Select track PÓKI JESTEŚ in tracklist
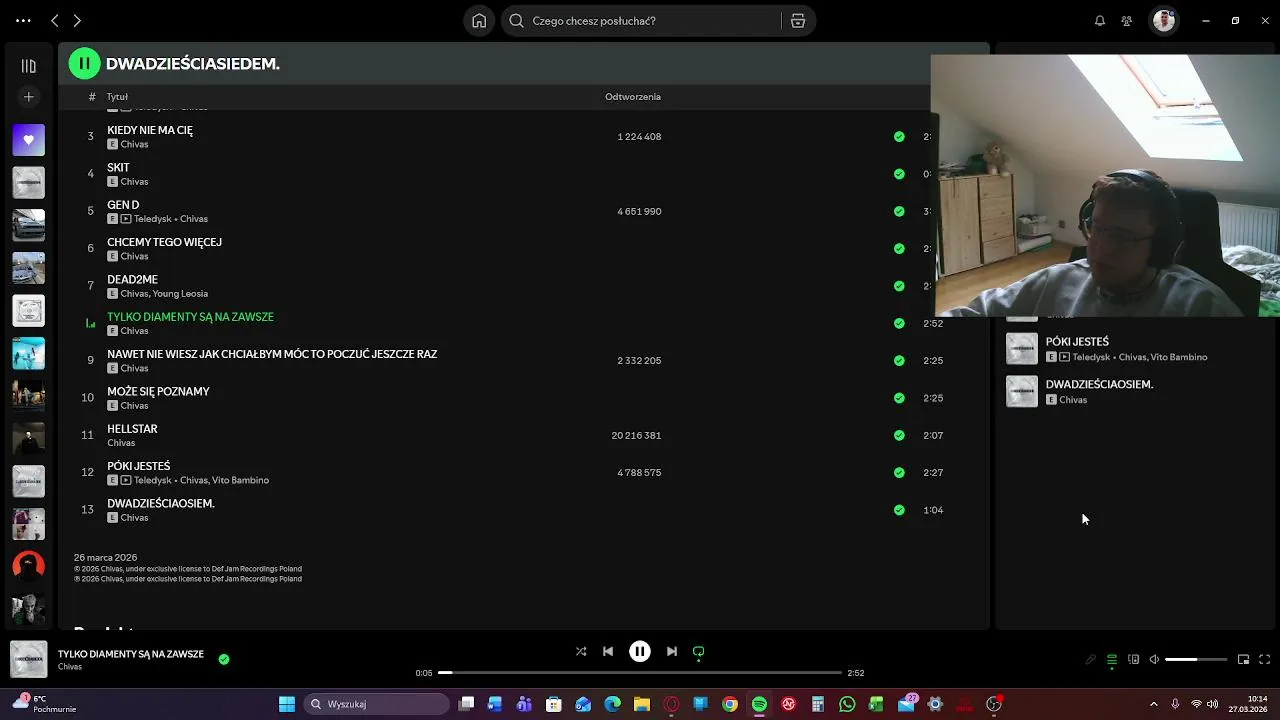Screen dimensions: 1280x720 pos(138,466)
